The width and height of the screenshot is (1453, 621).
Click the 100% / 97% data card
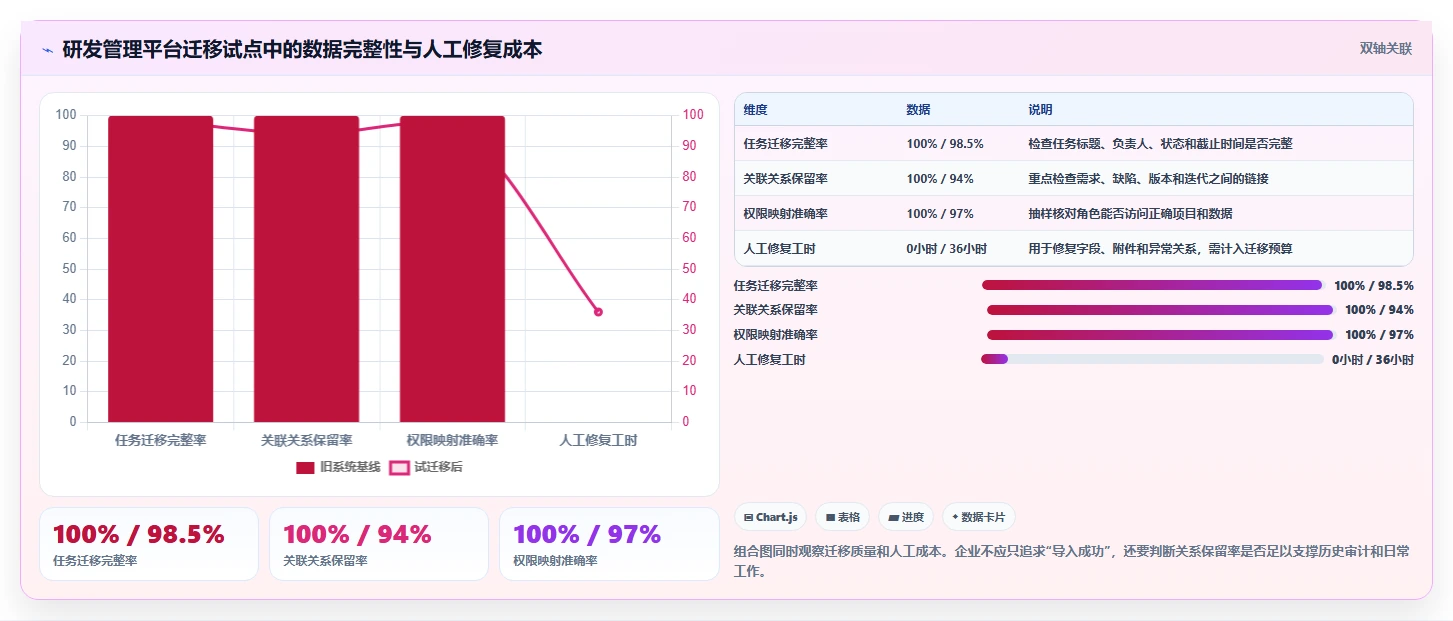(609, 544)
